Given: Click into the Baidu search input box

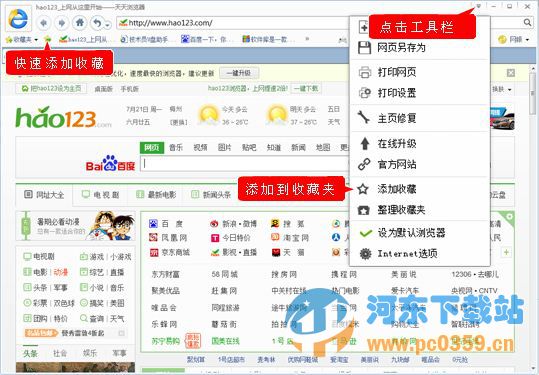Looking at the screenshot, I should point(245,164).
